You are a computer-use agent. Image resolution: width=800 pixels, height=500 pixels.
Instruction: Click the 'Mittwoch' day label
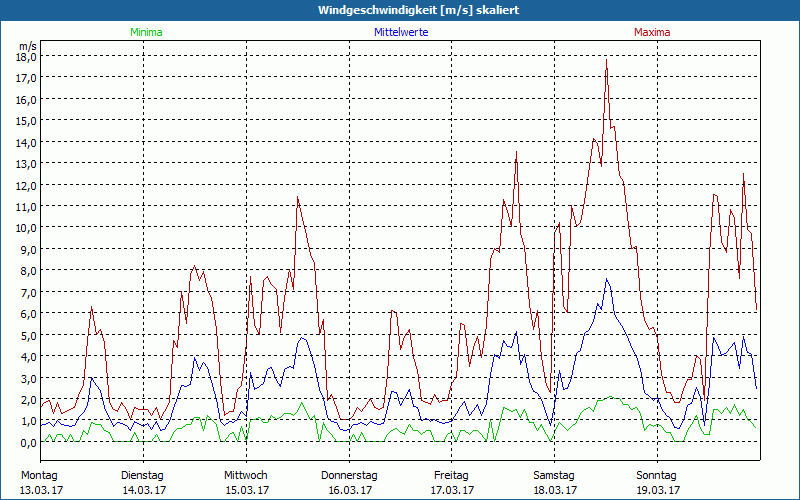(245, 476)
